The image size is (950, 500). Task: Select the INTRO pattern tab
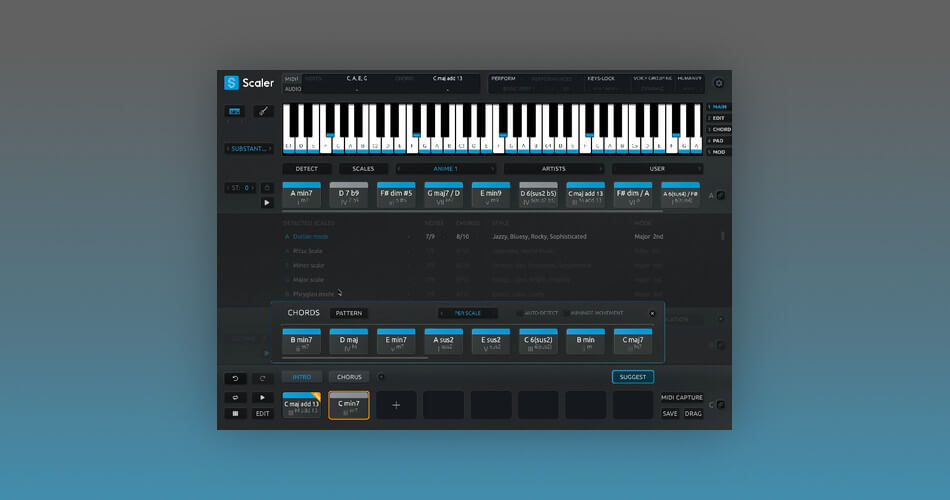click(302, 377)
